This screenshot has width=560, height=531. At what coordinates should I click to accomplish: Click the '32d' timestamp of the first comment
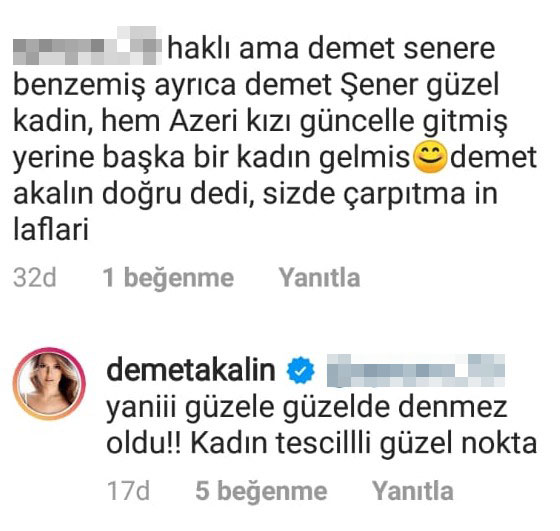tap(35, 278)
